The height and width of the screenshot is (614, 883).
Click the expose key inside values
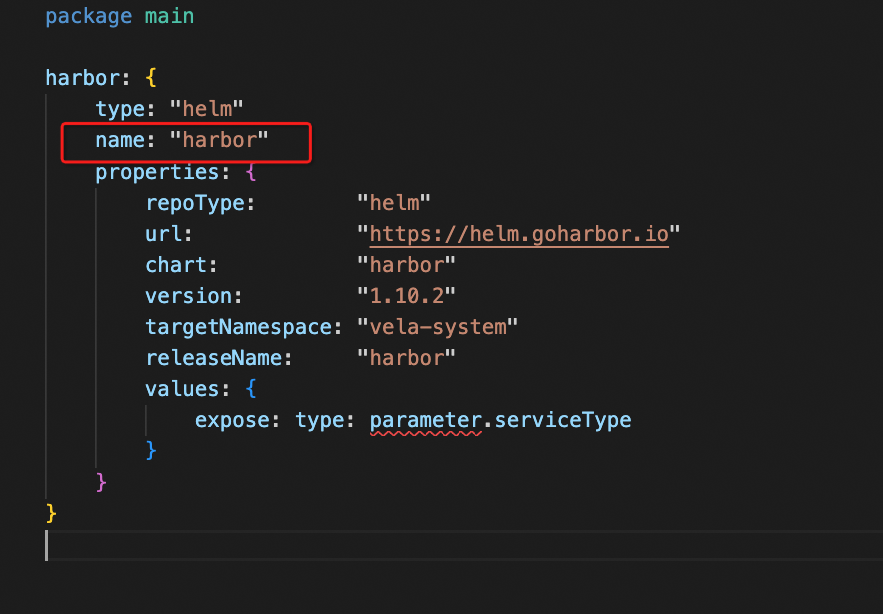(232, 419)
